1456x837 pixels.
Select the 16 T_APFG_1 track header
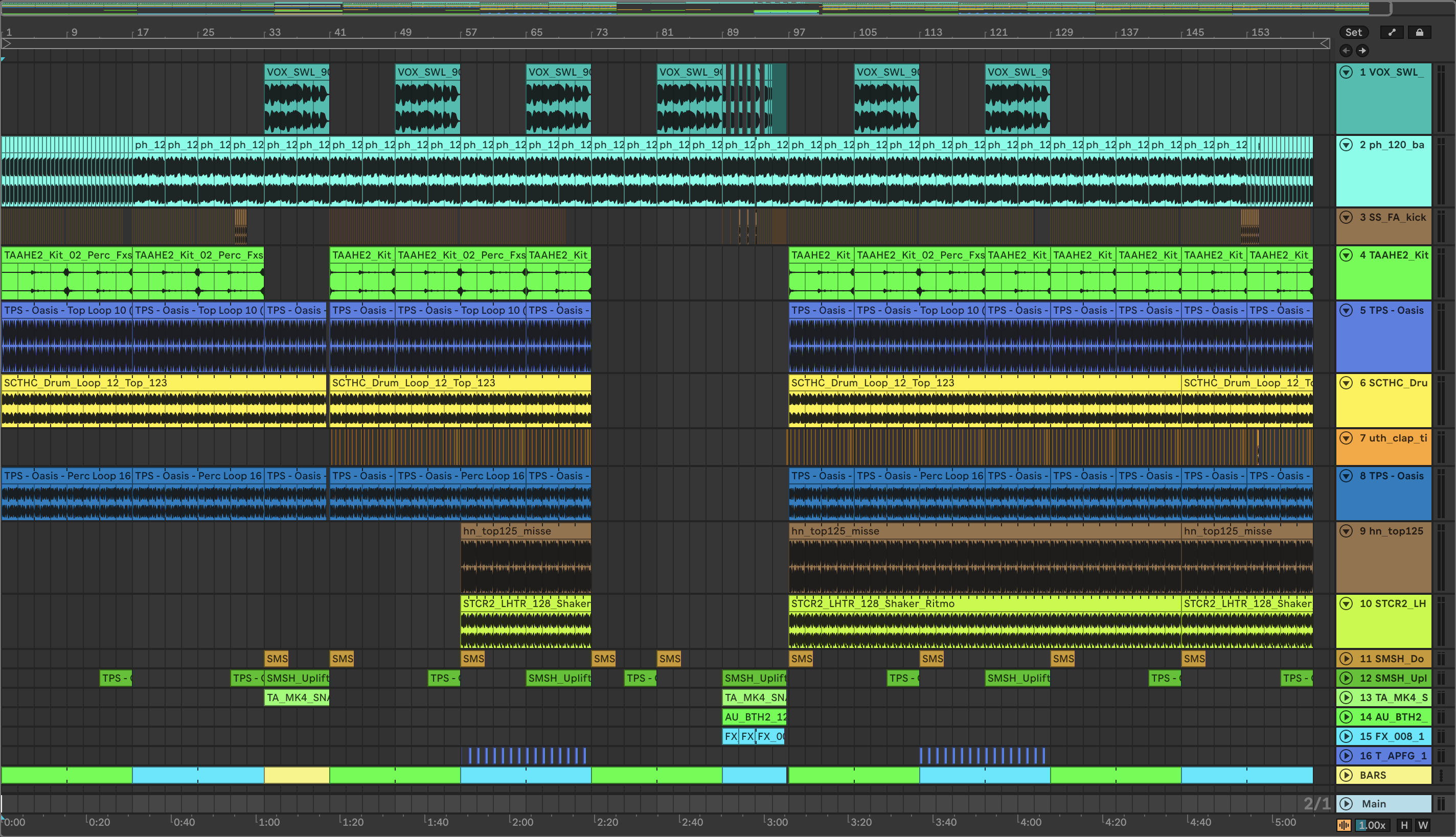point(1392,755)
